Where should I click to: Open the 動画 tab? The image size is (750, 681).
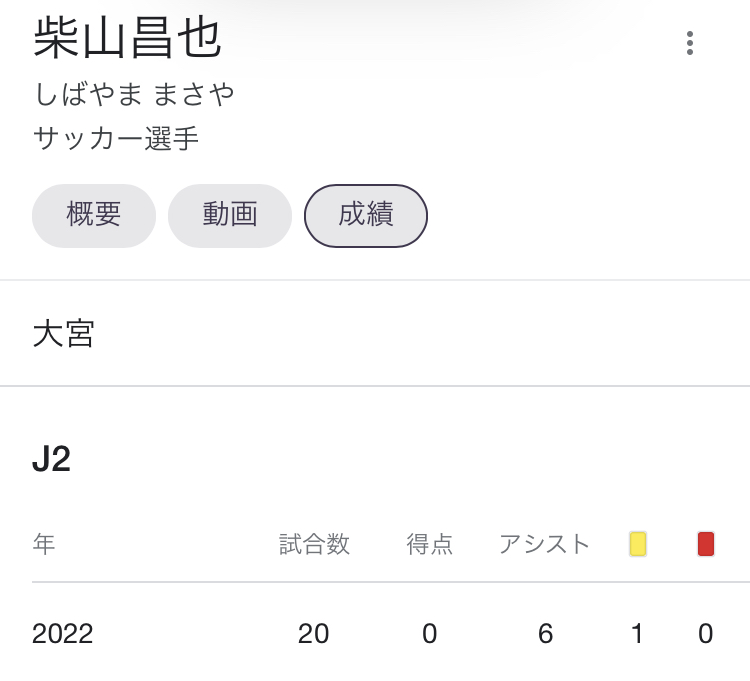click(230, 215)
